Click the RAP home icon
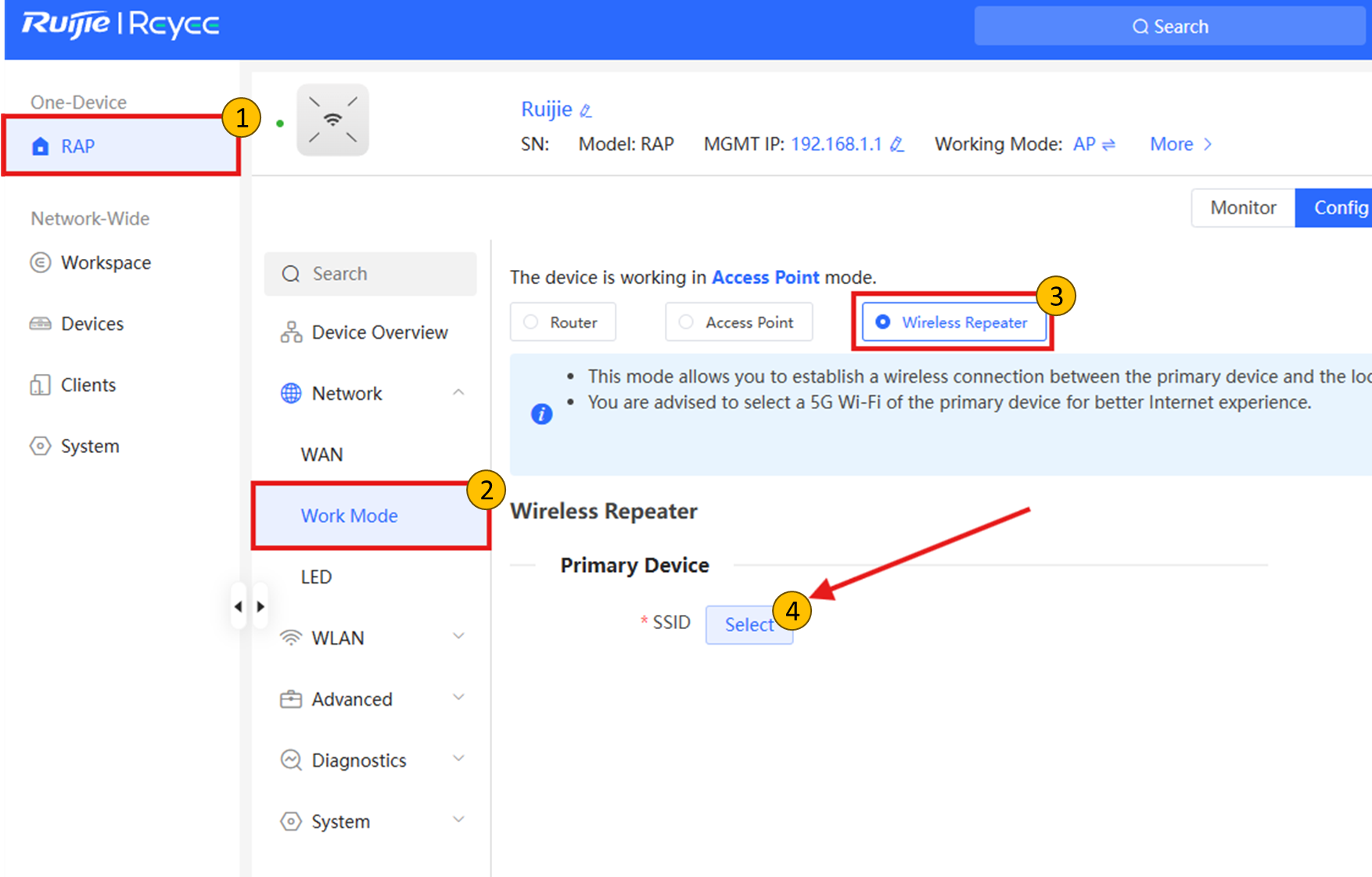The image size is (1372, 877). tap(40, 146)
